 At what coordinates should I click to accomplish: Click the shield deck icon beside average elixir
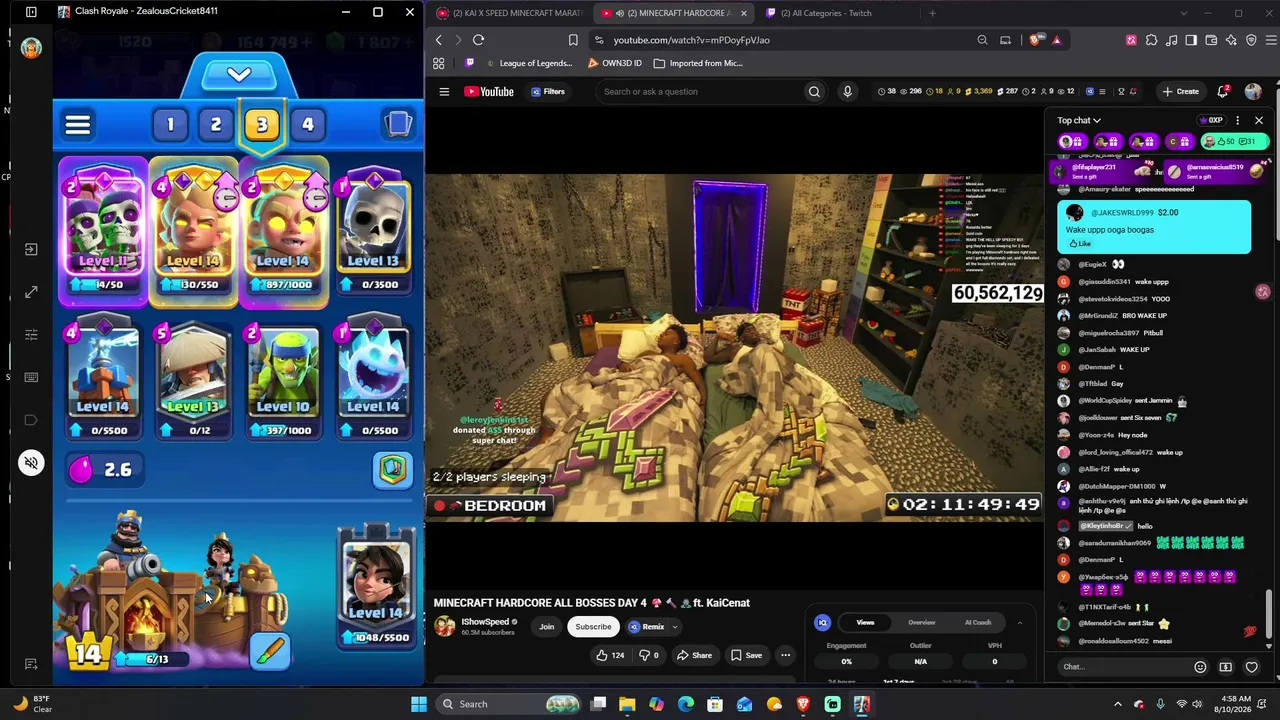[x=393, y=469]
